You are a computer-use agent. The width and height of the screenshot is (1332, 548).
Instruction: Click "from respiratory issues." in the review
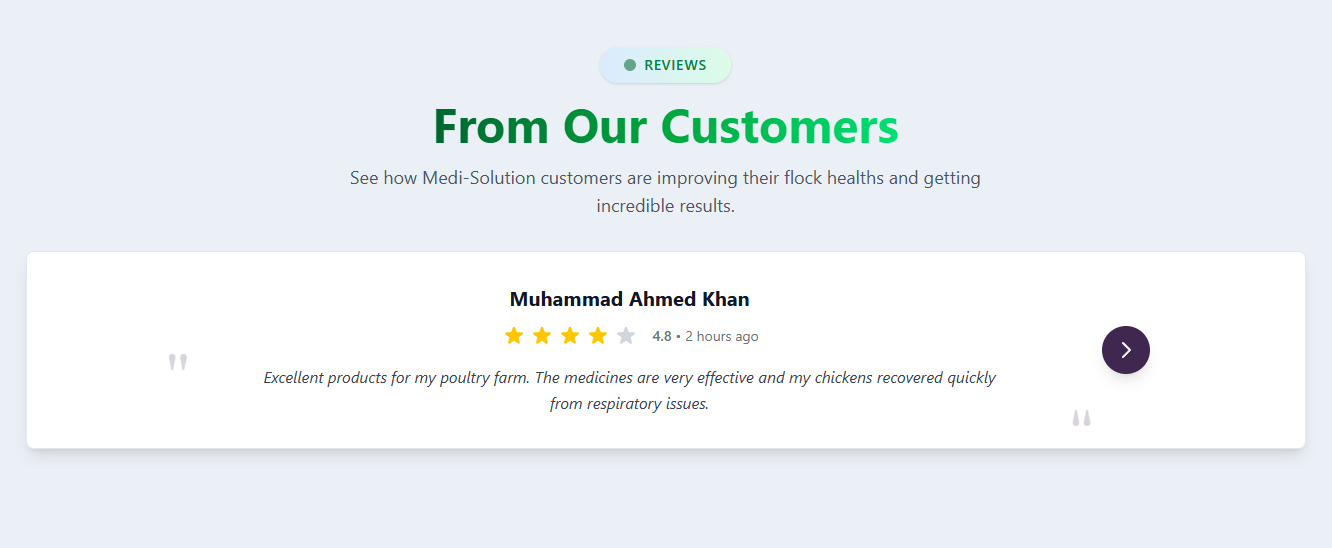pyautogui.click(x=629, y=404)
